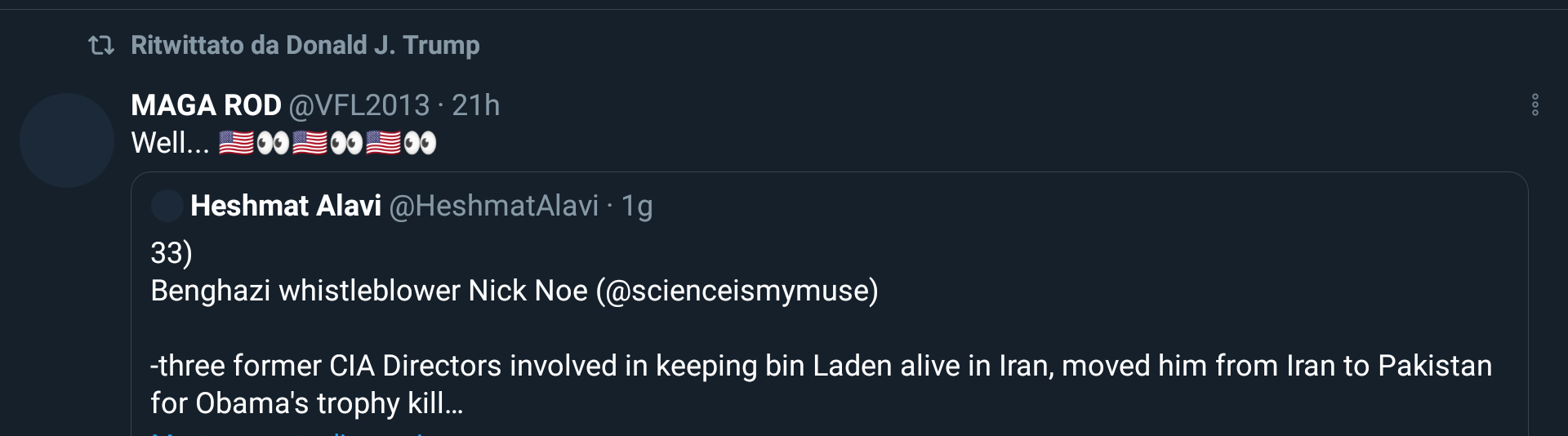Click the first US flag emoji
This screenshot has height=436, width=1568.
tap(236, 144)
